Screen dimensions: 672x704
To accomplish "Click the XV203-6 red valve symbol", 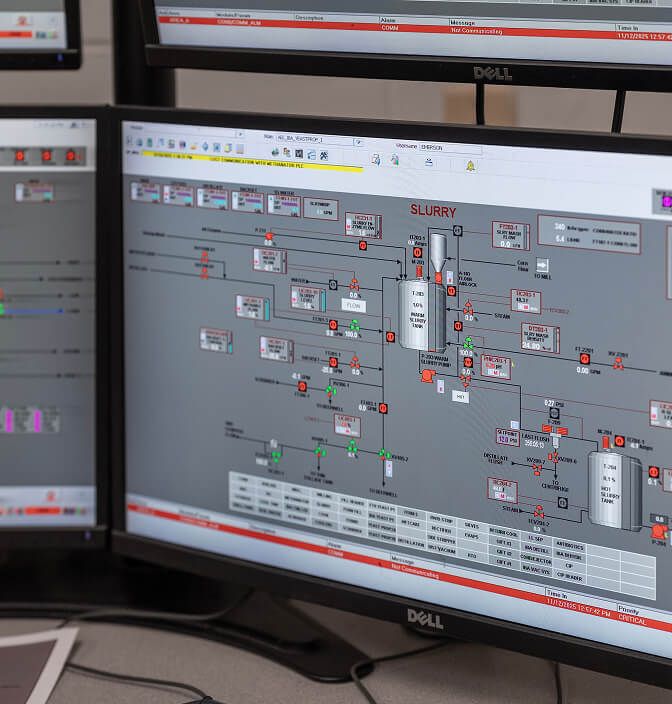I will (x=553, y=458).
